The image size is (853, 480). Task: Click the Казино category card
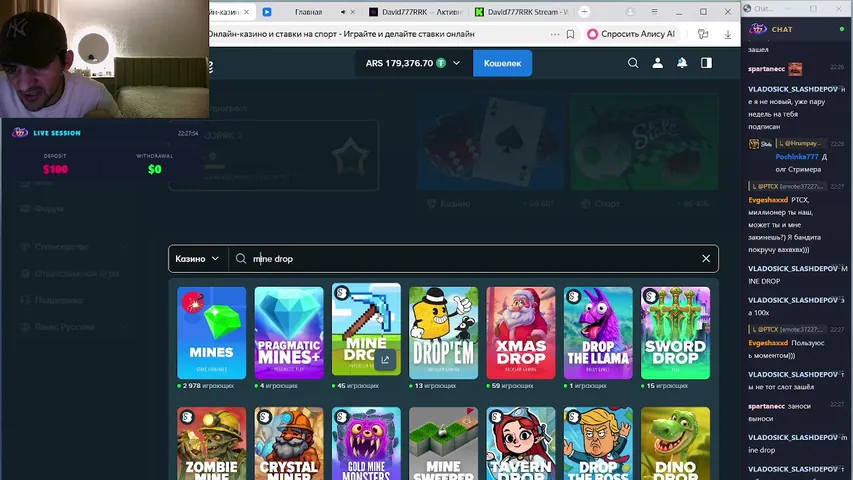click(491, 153)
